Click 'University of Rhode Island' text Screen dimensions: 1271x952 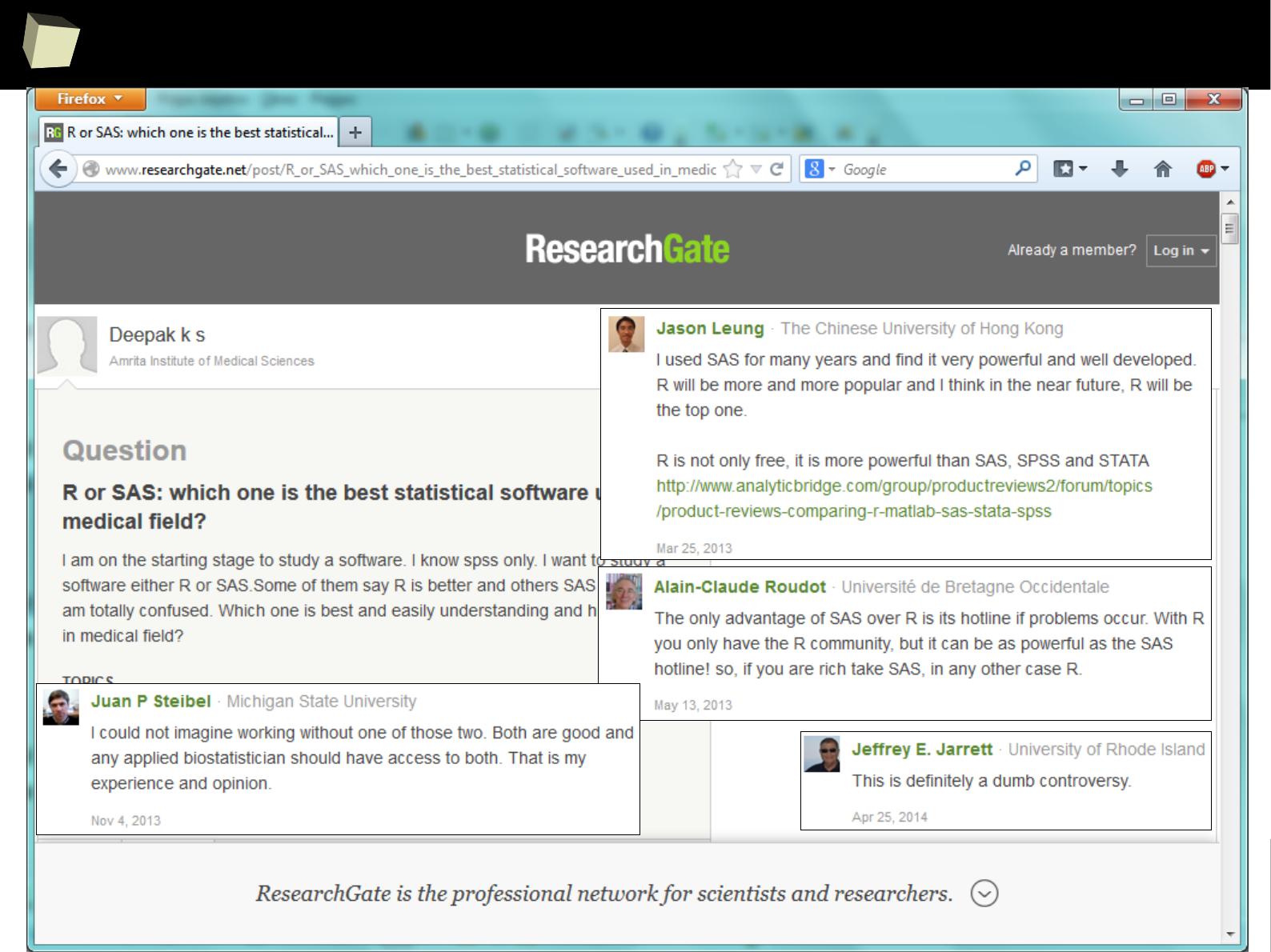[x=1106, y=750]
